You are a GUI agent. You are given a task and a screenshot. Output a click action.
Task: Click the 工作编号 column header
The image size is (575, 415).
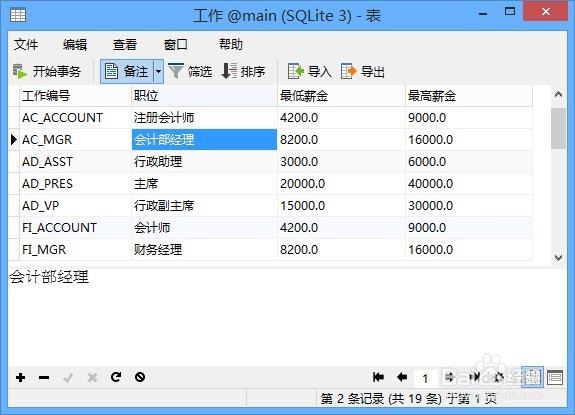point(75,96)
